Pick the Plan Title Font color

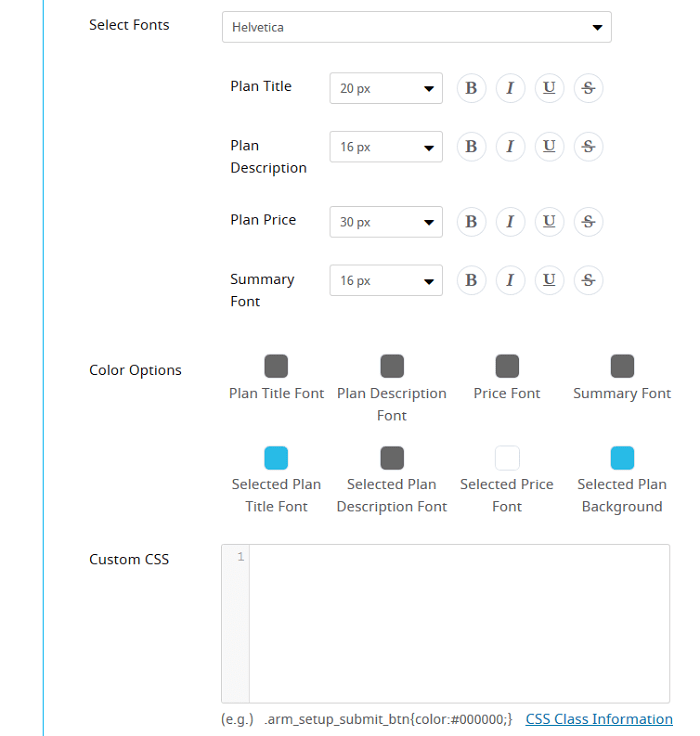pyautogui.click(x=276, y=366)
